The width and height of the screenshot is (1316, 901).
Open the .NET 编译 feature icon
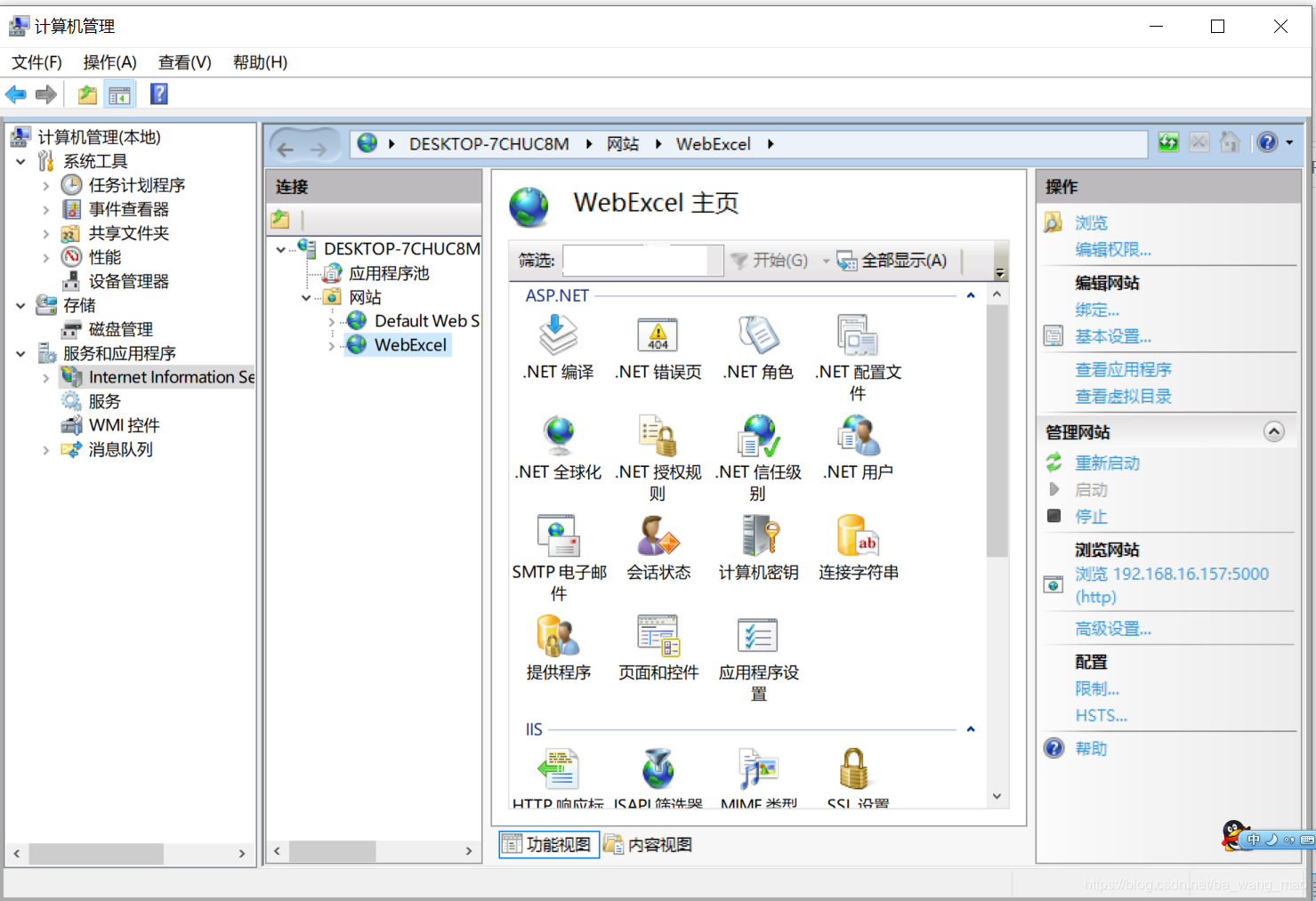pos(559,336)
